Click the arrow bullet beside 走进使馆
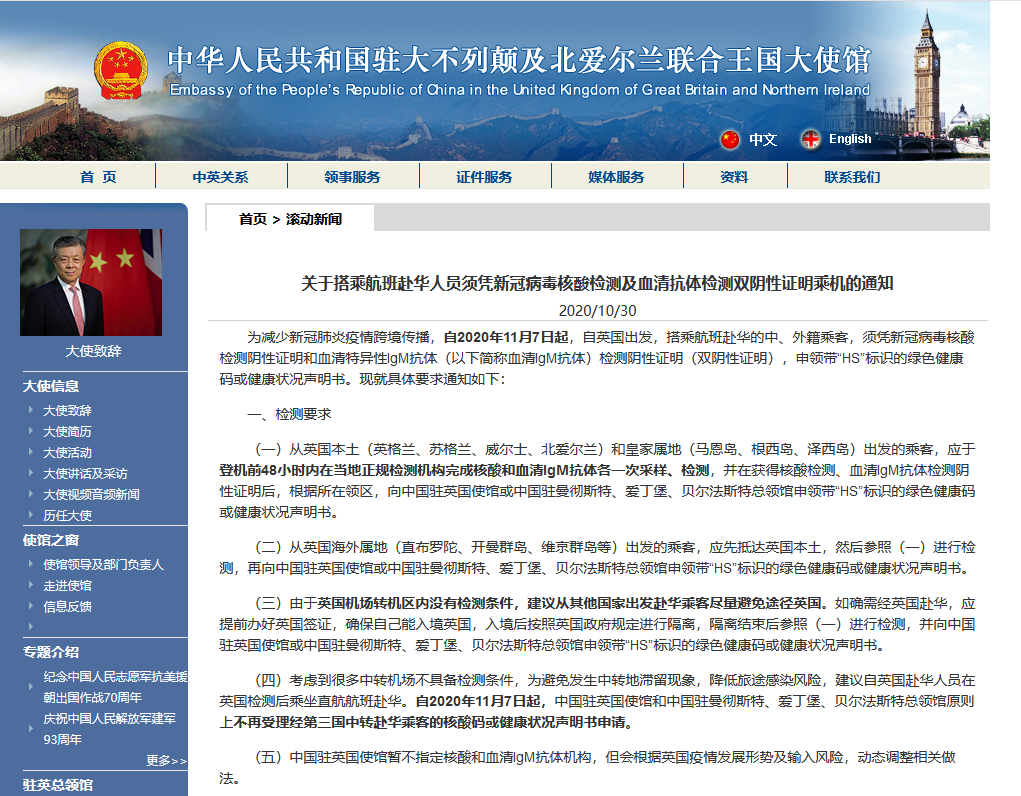This screenshot has width=1021, height=796. pyautogui.click(x=32, y=585)
